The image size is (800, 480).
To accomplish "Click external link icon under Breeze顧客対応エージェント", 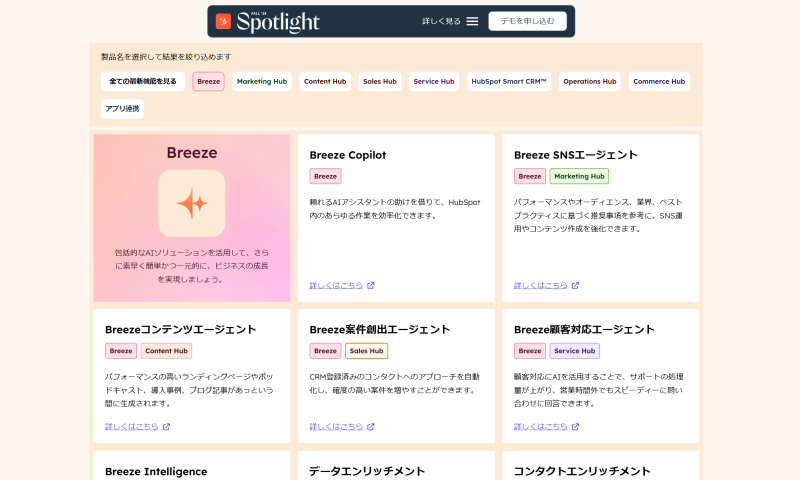I will coord(576,426).
